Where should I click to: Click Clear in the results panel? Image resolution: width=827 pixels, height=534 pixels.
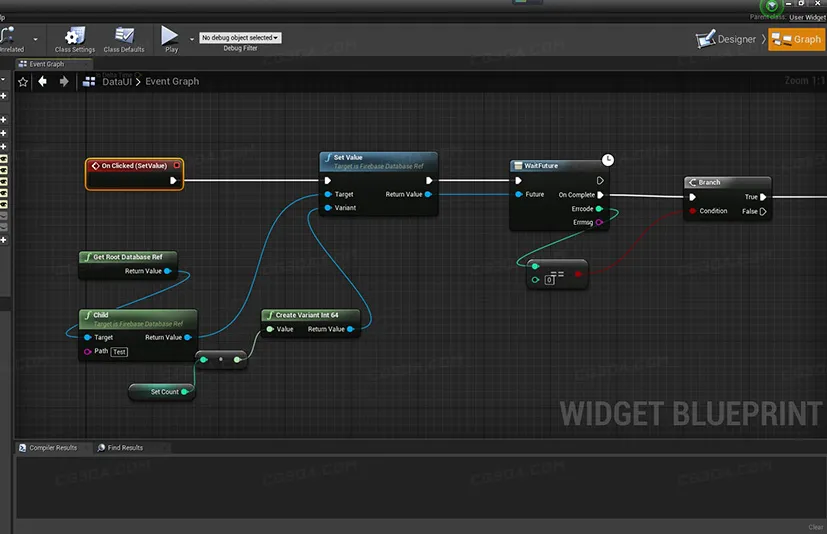(x=815, y=527)
